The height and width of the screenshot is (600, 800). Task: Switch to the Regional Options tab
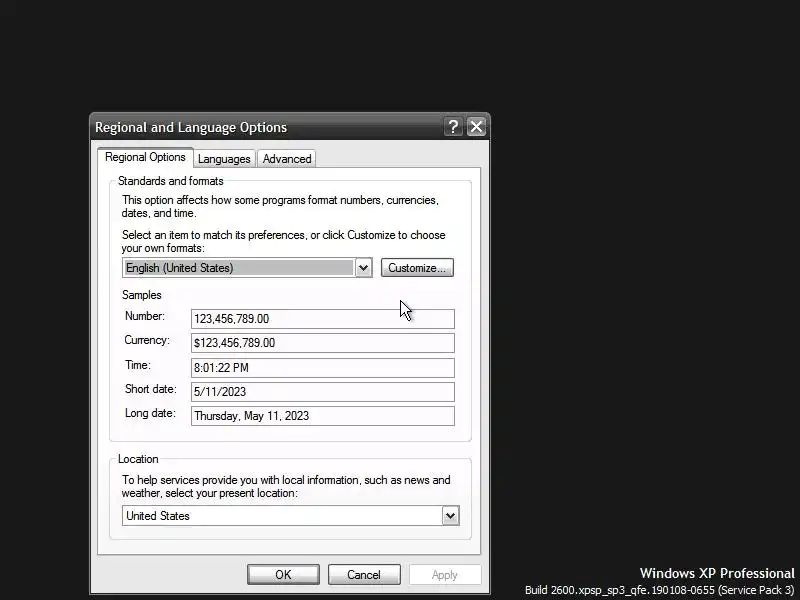coord(145,157)
